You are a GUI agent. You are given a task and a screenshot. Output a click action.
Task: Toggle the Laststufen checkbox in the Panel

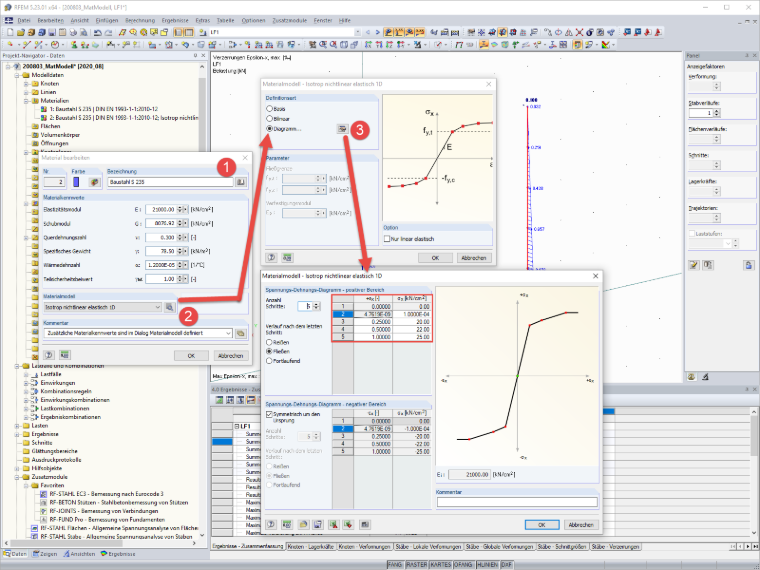point(692,234)
